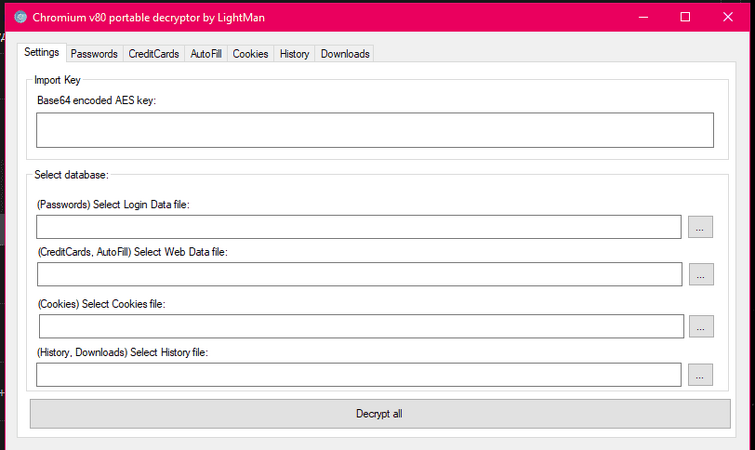Switch to the History tab

(x=294, y=54)
